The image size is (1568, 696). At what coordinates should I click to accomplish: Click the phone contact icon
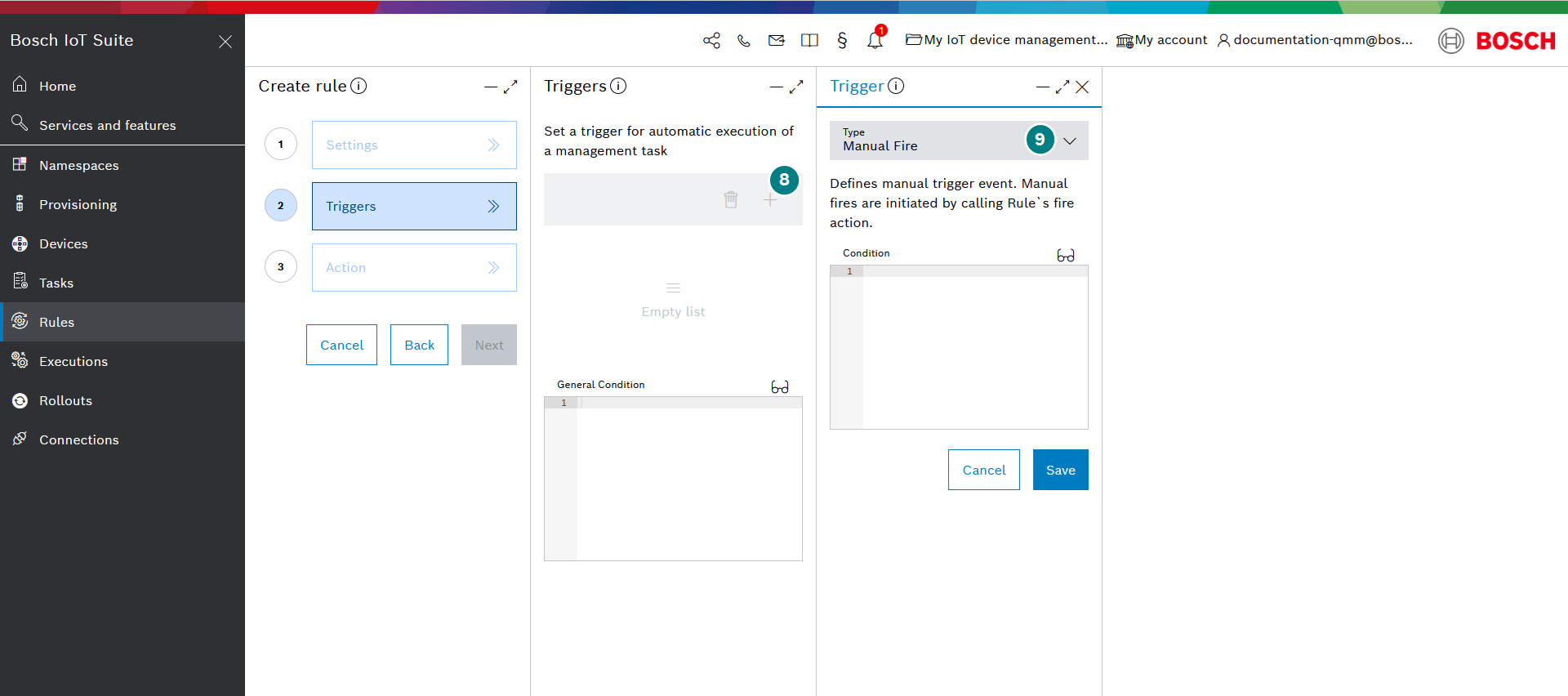[x=744, y=40]
